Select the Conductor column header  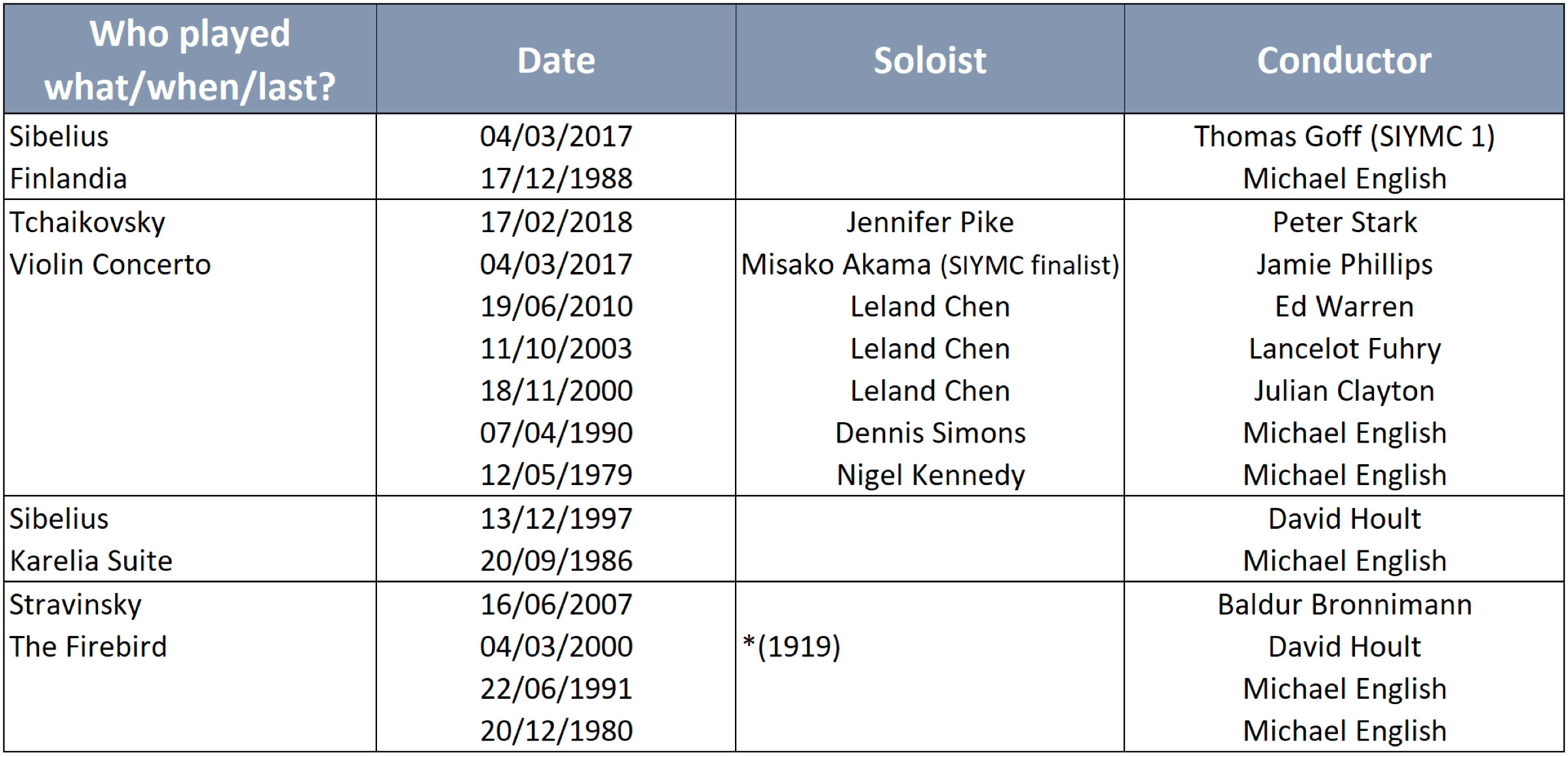pyautogui.click(x=1344, y=61)
